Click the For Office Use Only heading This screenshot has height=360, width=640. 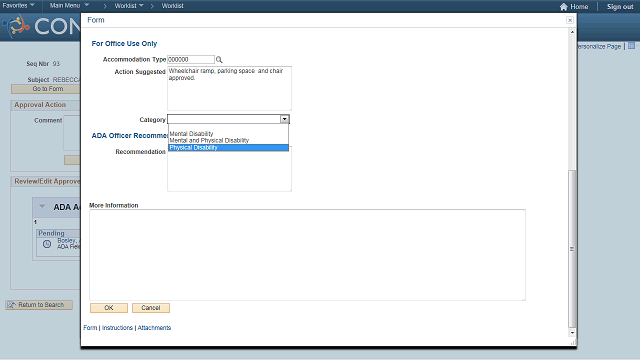(124, 44)
